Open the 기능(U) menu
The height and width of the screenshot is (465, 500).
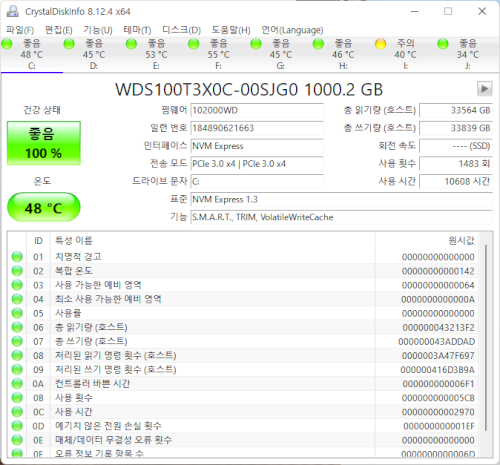(98, 30)
